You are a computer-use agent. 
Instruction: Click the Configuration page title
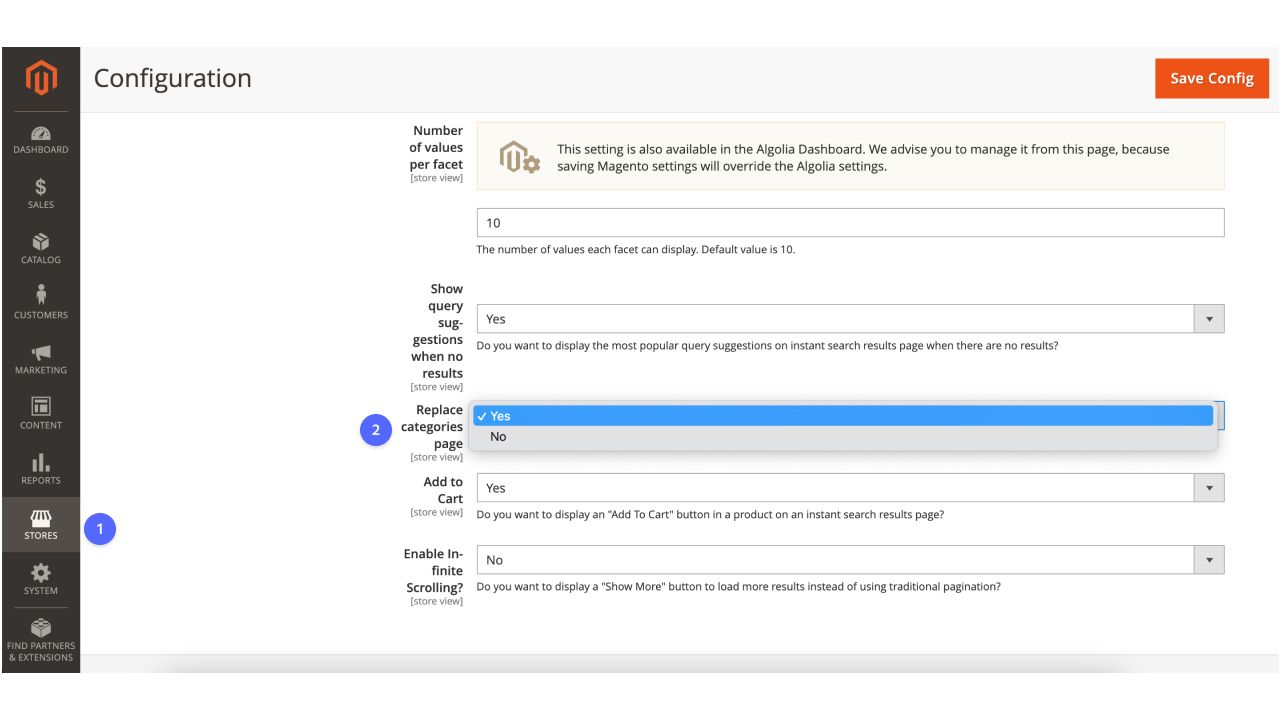coord(173,78)
